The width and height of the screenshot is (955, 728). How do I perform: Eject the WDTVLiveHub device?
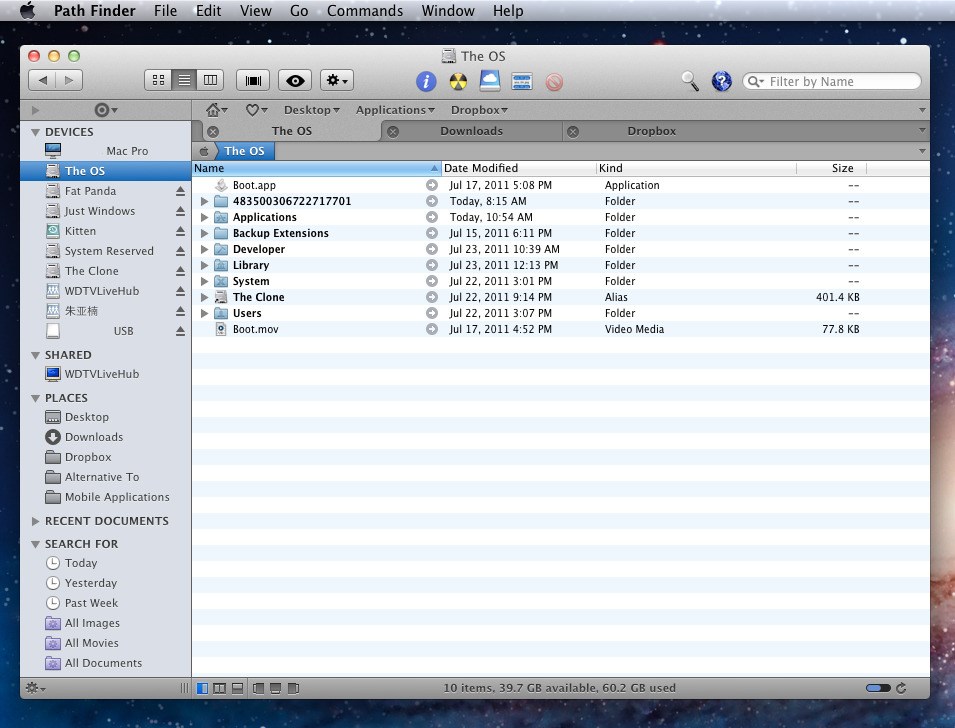(180, 291)
